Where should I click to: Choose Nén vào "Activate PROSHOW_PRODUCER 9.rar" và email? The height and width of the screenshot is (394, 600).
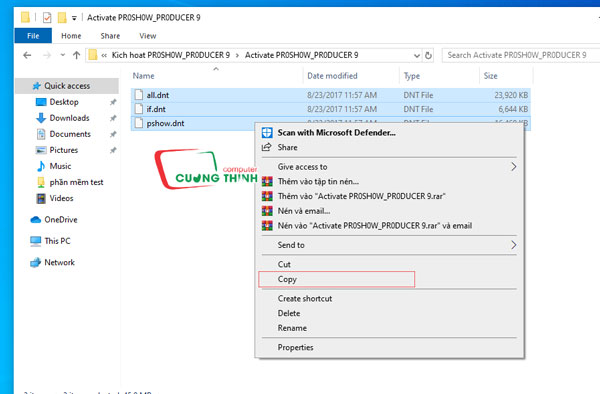point(389,226)
